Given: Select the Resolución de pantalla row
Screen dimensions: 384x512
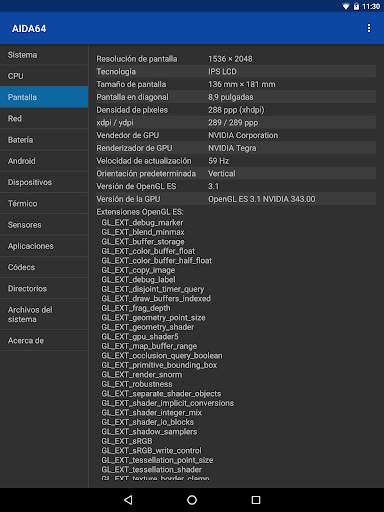Looking at the screenshot, I should [236, 59].
